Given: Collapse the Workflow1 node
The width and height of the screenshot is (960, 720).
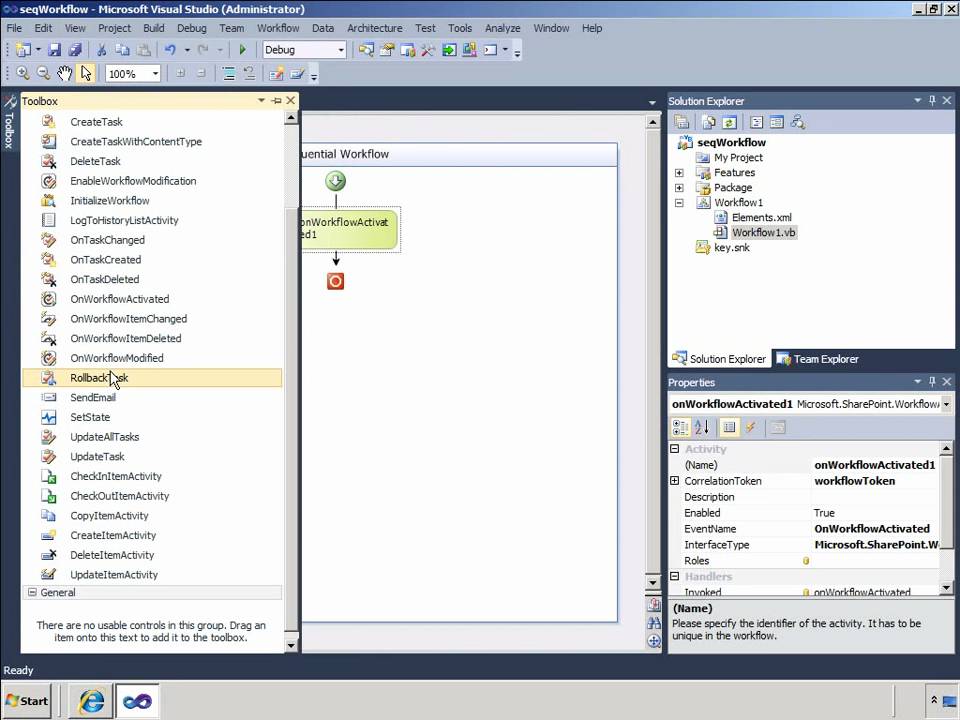Looking at the screenshot, I should [679, 203].
